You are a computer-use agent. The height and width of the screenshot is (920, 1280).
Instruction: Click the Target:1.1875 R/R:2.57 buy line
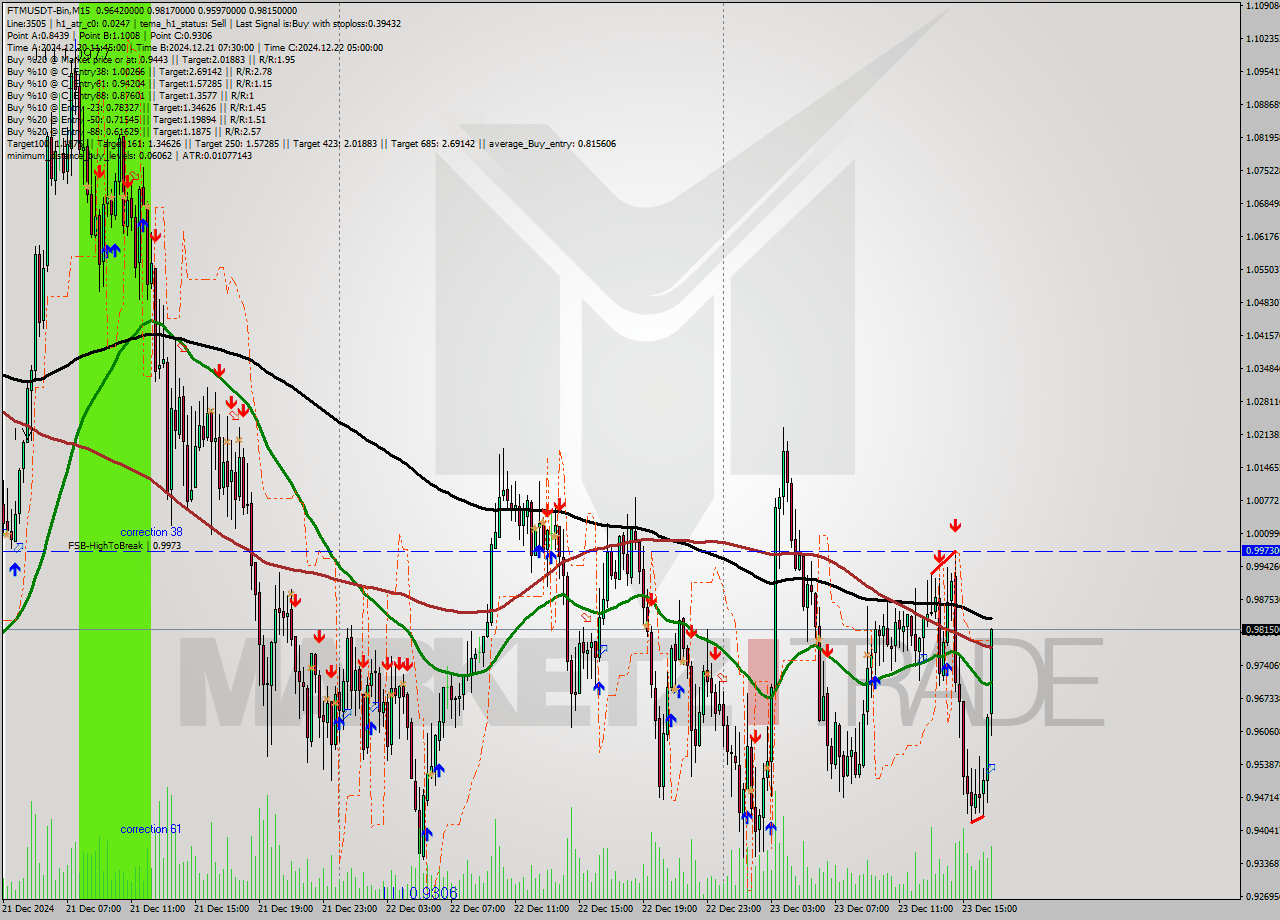pyautogui.click(x=134, y=131)
